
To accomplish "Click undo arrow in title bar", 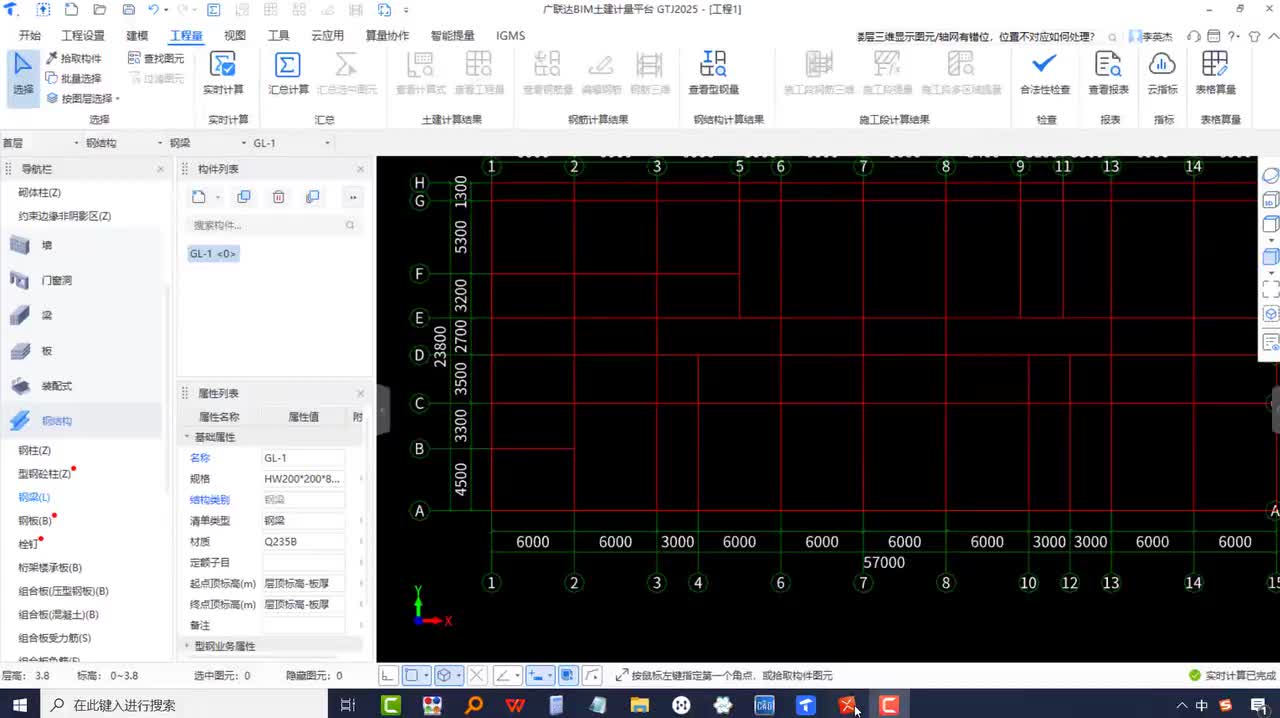I will pos(153,9).
